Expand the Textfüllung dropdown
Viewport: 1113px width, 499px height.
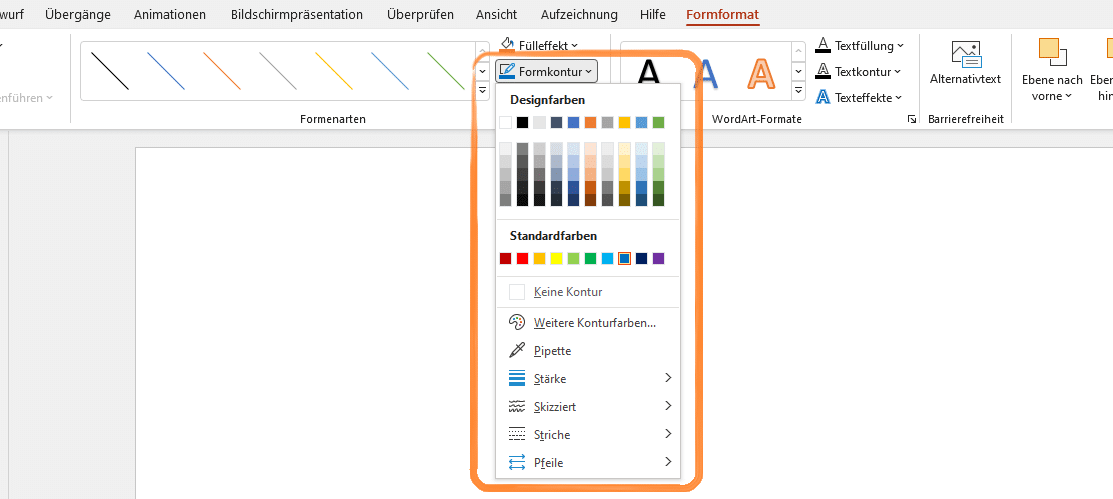(x=860, y=45)
